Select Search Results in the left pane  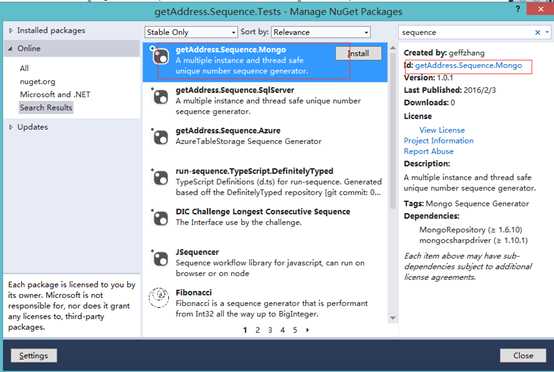(x=46, y=107)
